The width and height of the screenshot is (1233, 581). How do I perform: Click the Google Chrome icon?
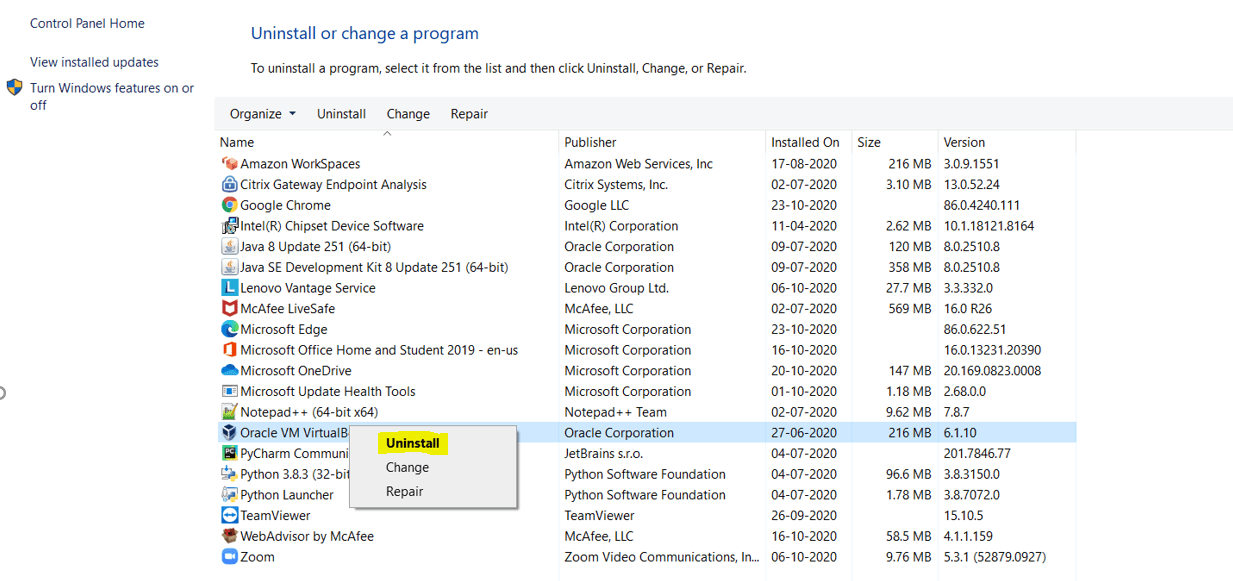(x=229, y=205)
